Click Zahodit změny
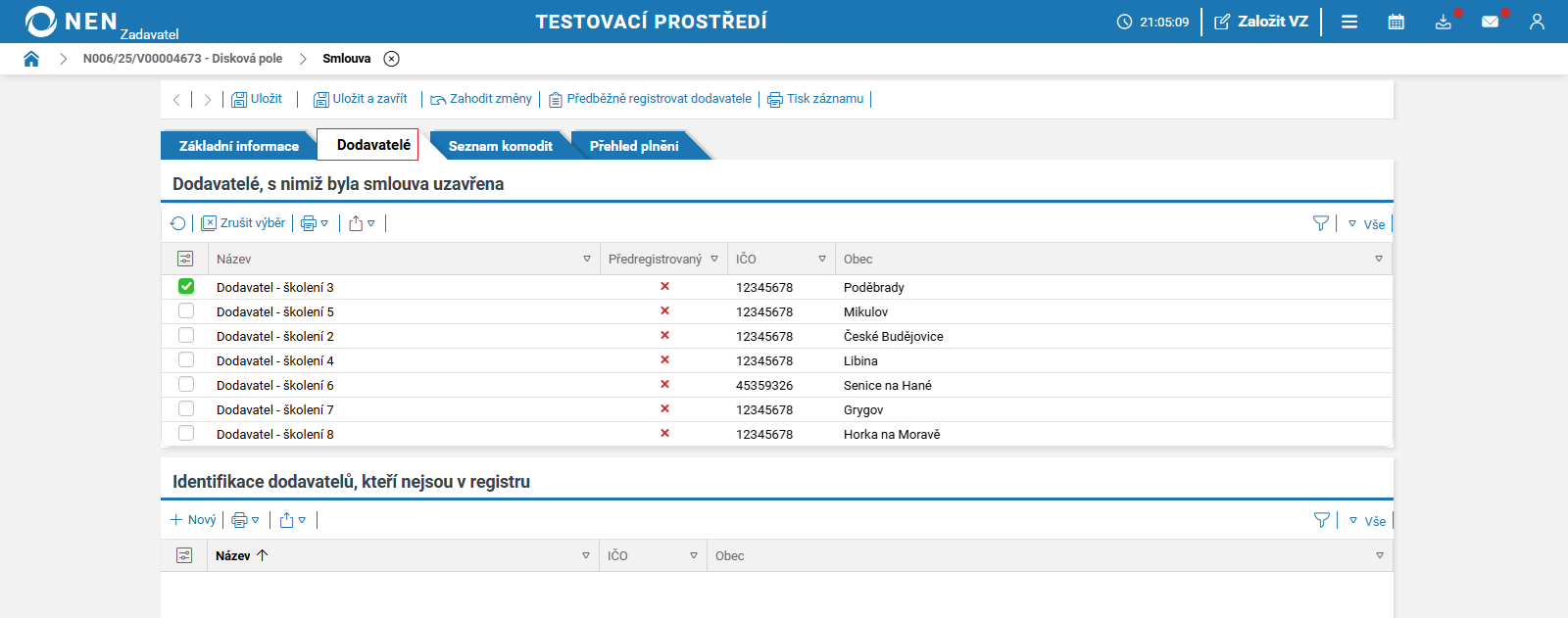Screen dimensions: 1568x618 coord(481,99)
